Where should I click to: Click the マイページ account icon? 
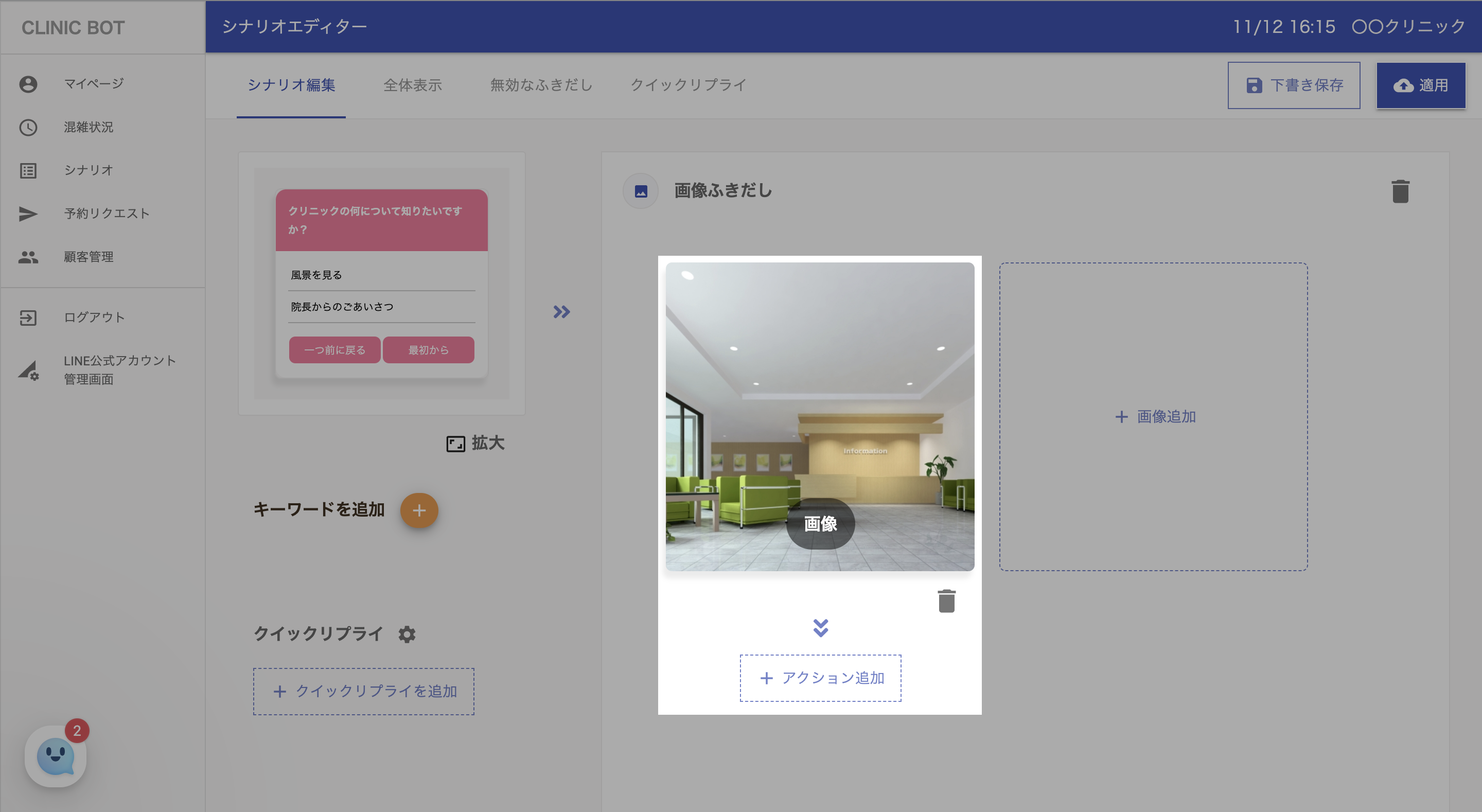(28, 84)
